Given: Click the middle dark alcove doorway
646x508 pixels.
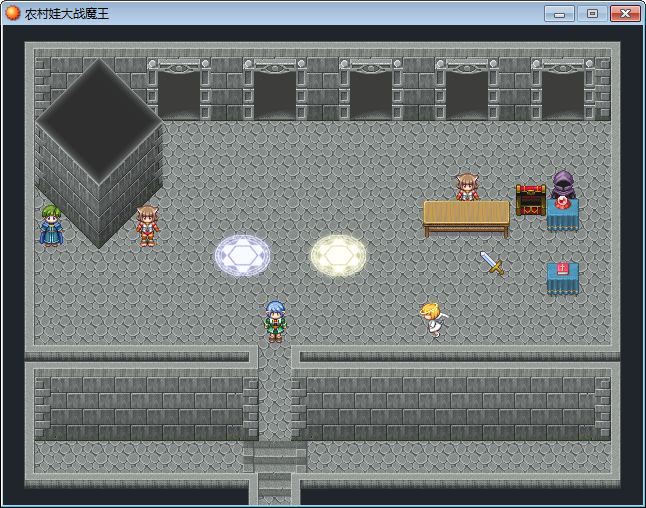Looking at the screenshot, I should tap(371, 95).
